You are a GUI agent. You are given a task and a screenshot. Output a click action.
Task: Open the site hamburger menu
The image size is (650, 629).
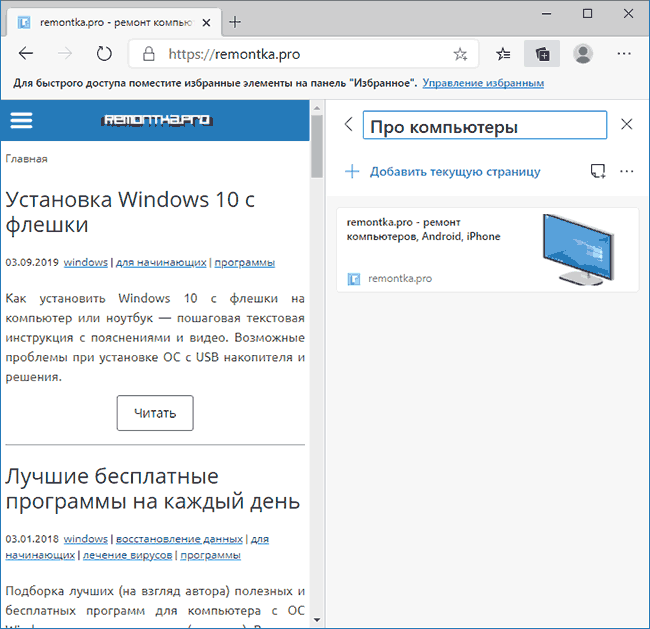click(21, 121)
